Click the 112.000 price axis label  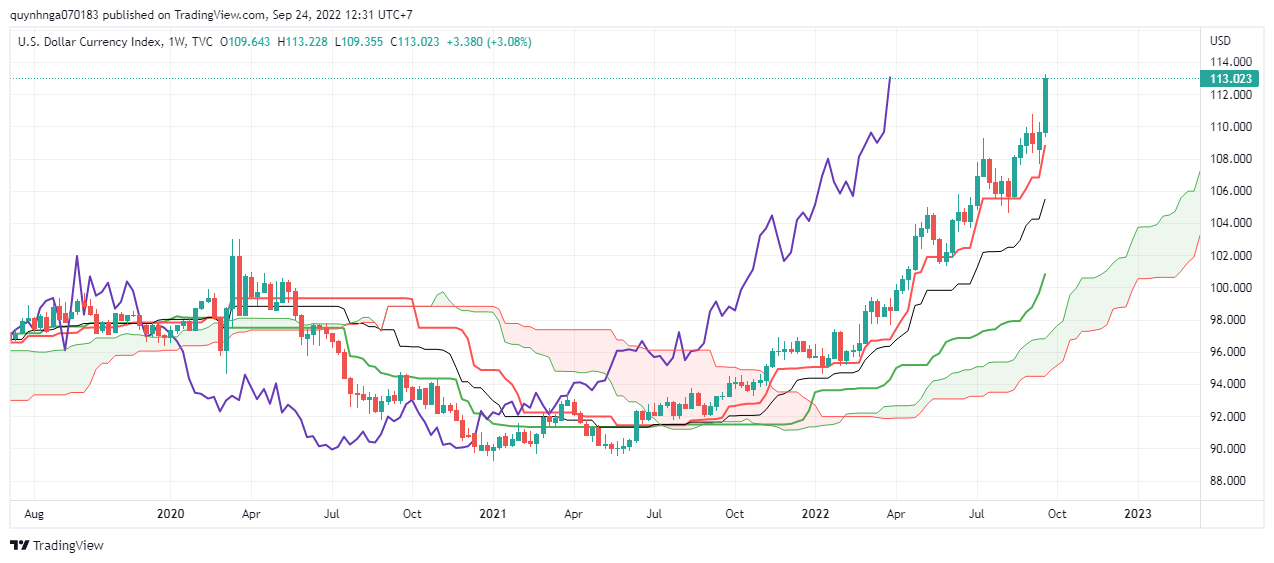1231,95
